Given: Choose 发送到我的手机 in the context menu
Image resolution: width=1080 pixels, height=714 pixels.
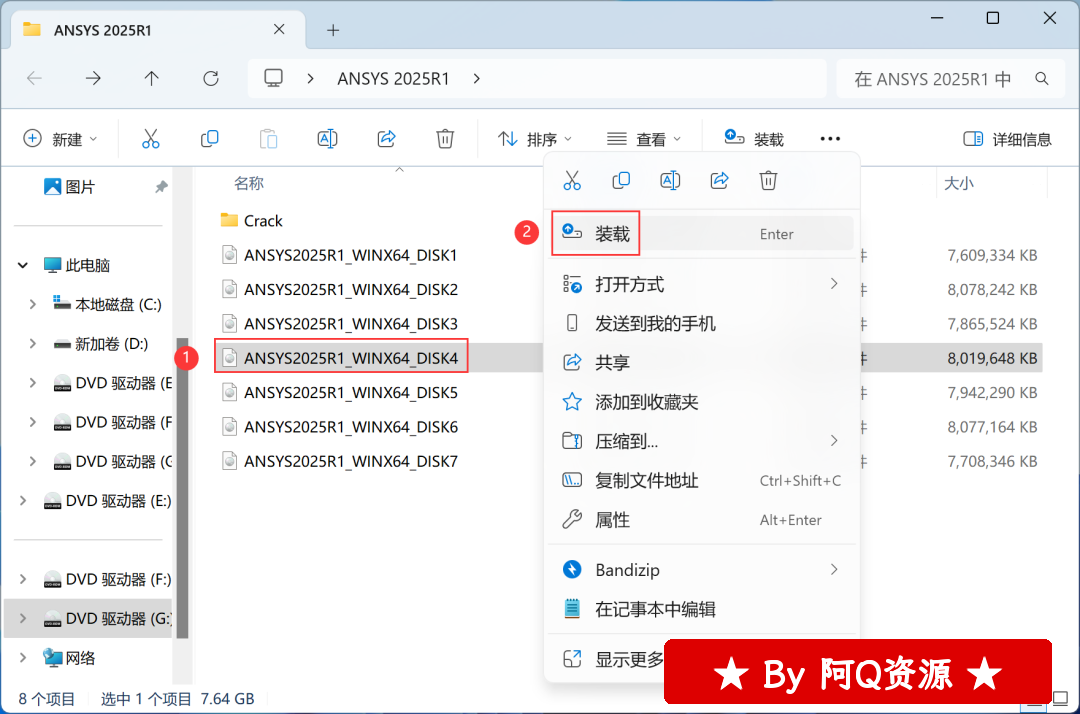Looking at the screenshot, I should [703, 323].
